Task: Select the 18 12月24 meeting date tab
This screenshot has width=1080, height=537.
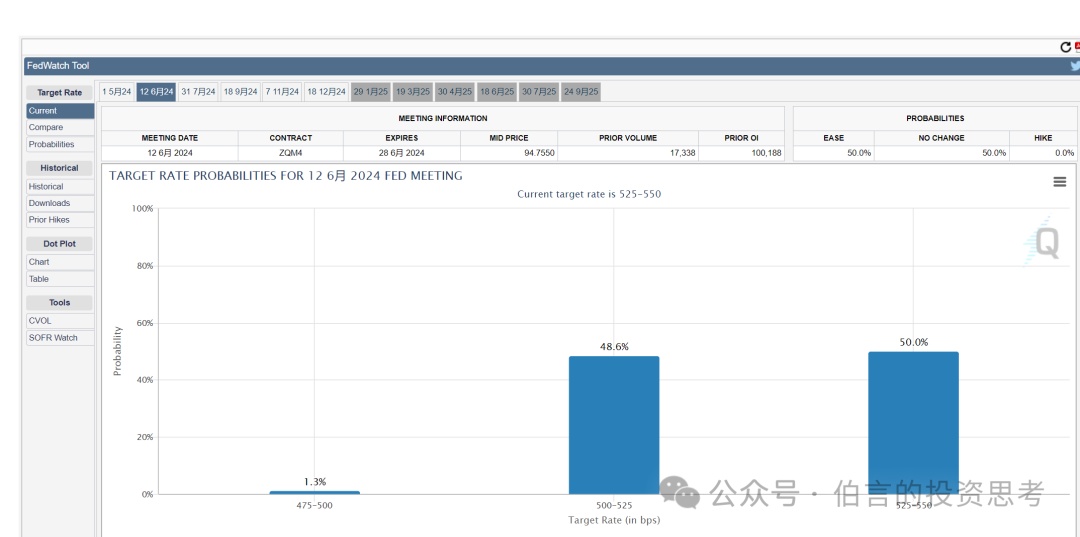Action: (x=326, y=92)
